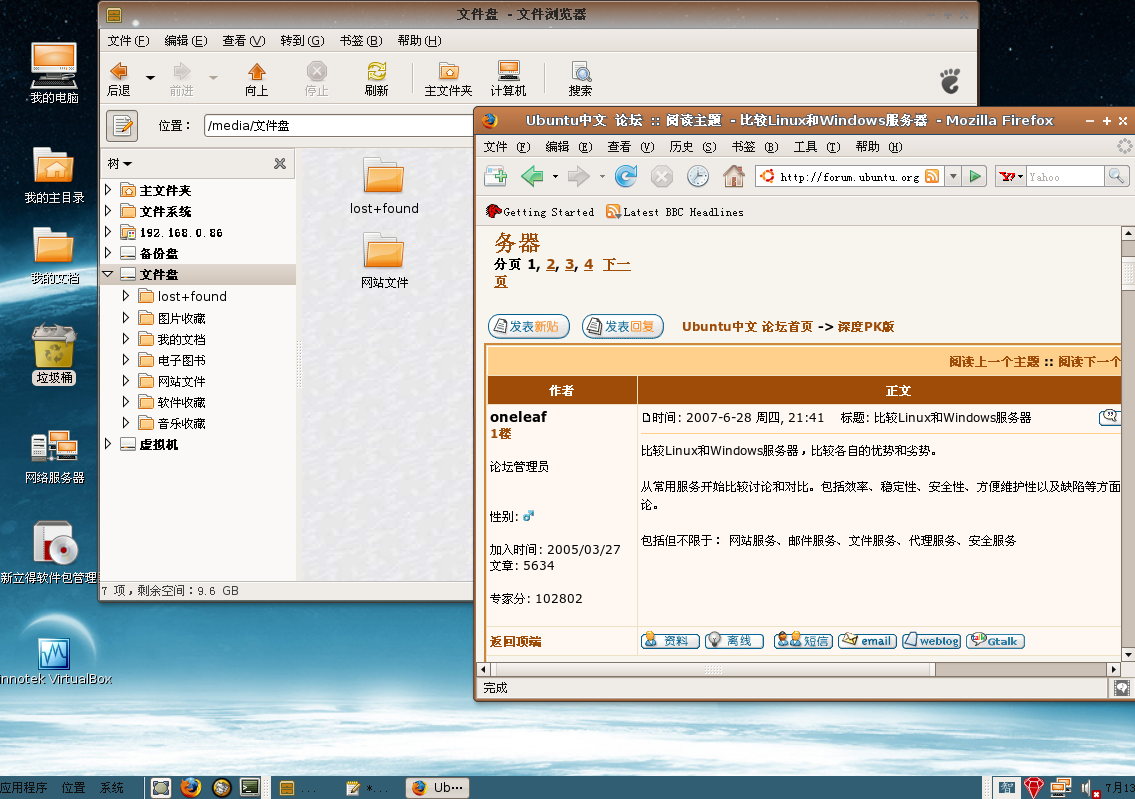Open the 书签 menu in file browser

pyautogui.click(x=360, y=41)
